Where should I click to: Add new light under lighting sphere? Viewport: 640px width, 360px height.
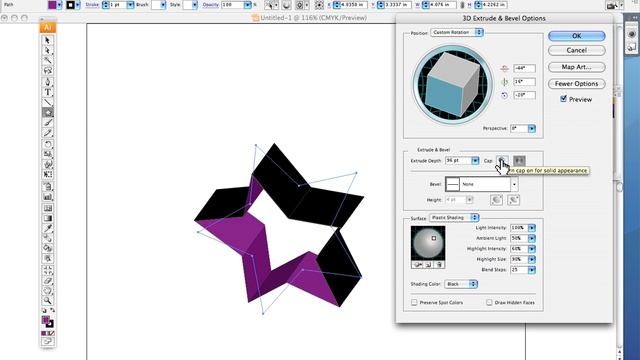tap(428, 265)
